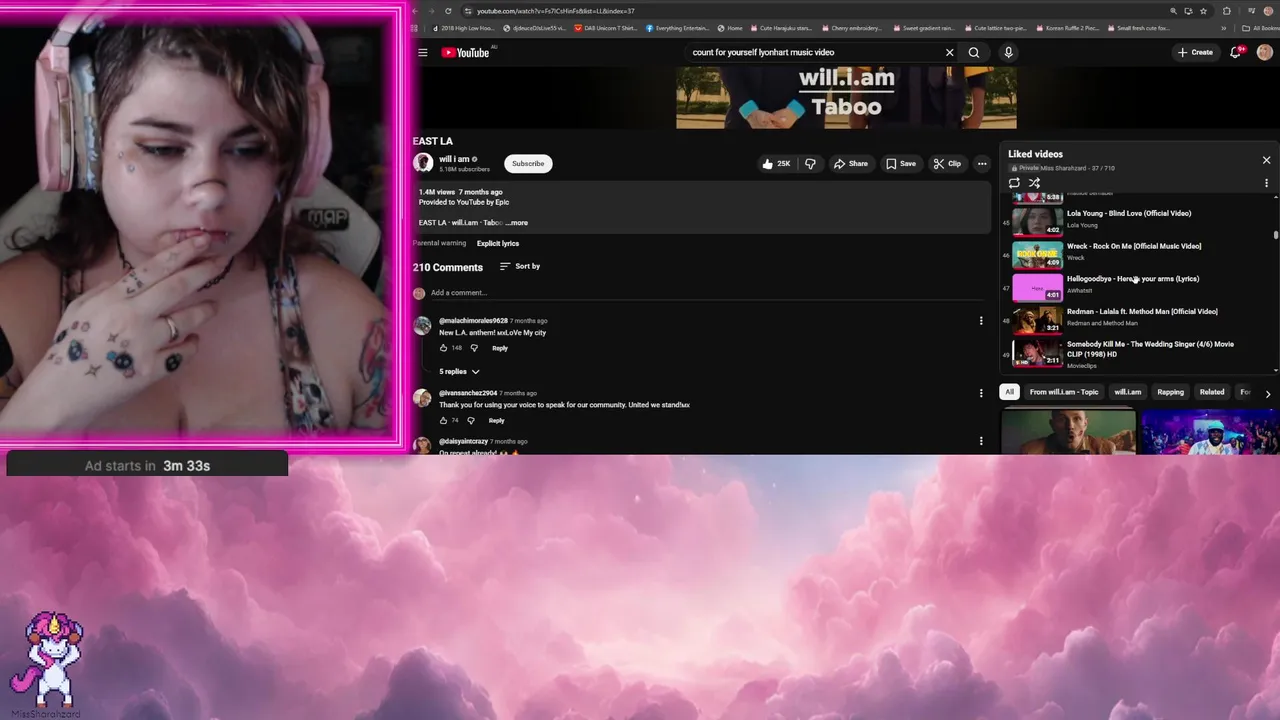Dislike malachimorales9628's comment
This screenshot has width=1280, height=720.
click(x=474, y=348)
